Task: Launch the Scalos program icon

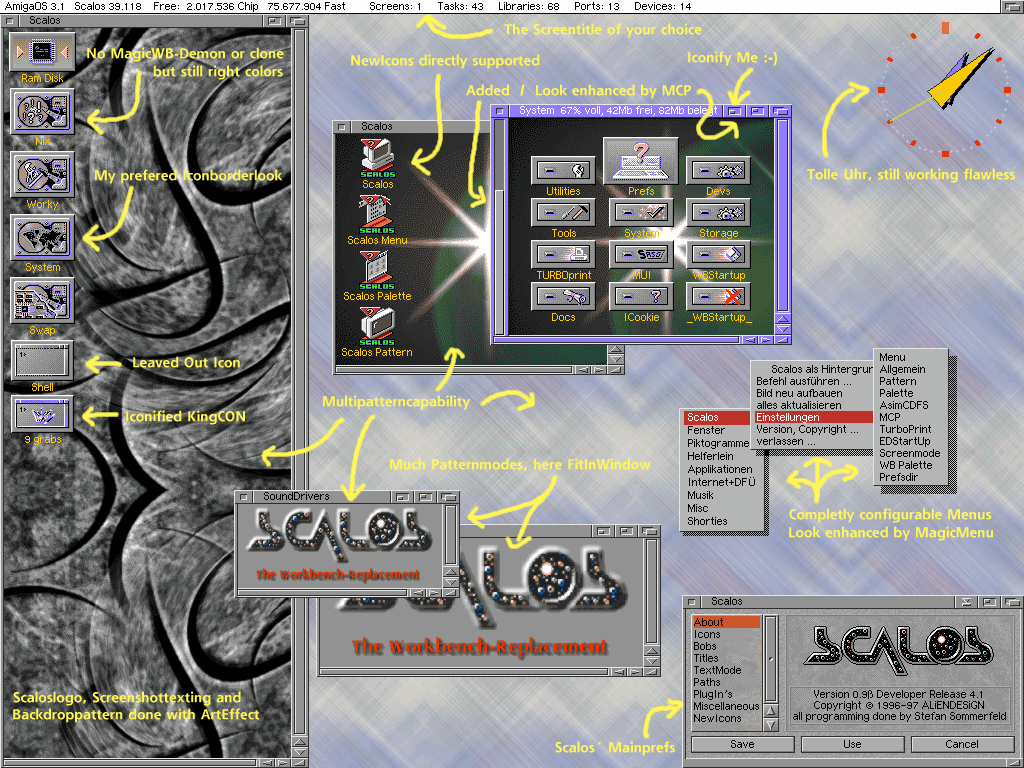Action: (x=377, y=158)
